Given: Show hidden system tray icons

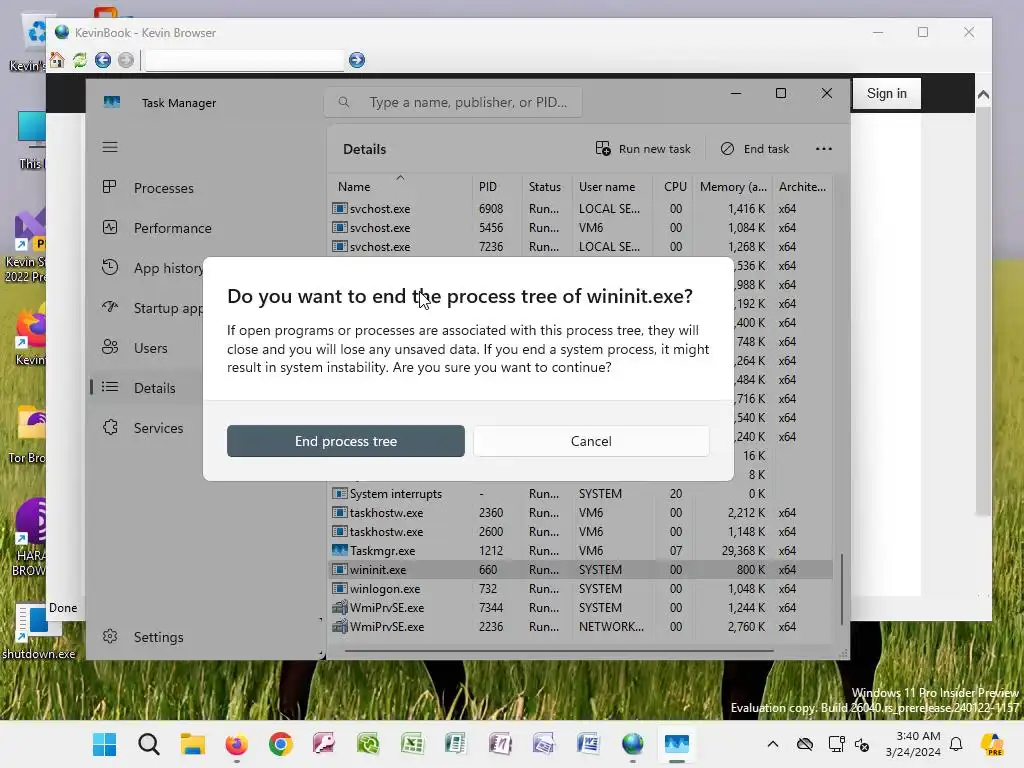Looking at the screenshot, I should pyautogui.click(x=773, y=744).
